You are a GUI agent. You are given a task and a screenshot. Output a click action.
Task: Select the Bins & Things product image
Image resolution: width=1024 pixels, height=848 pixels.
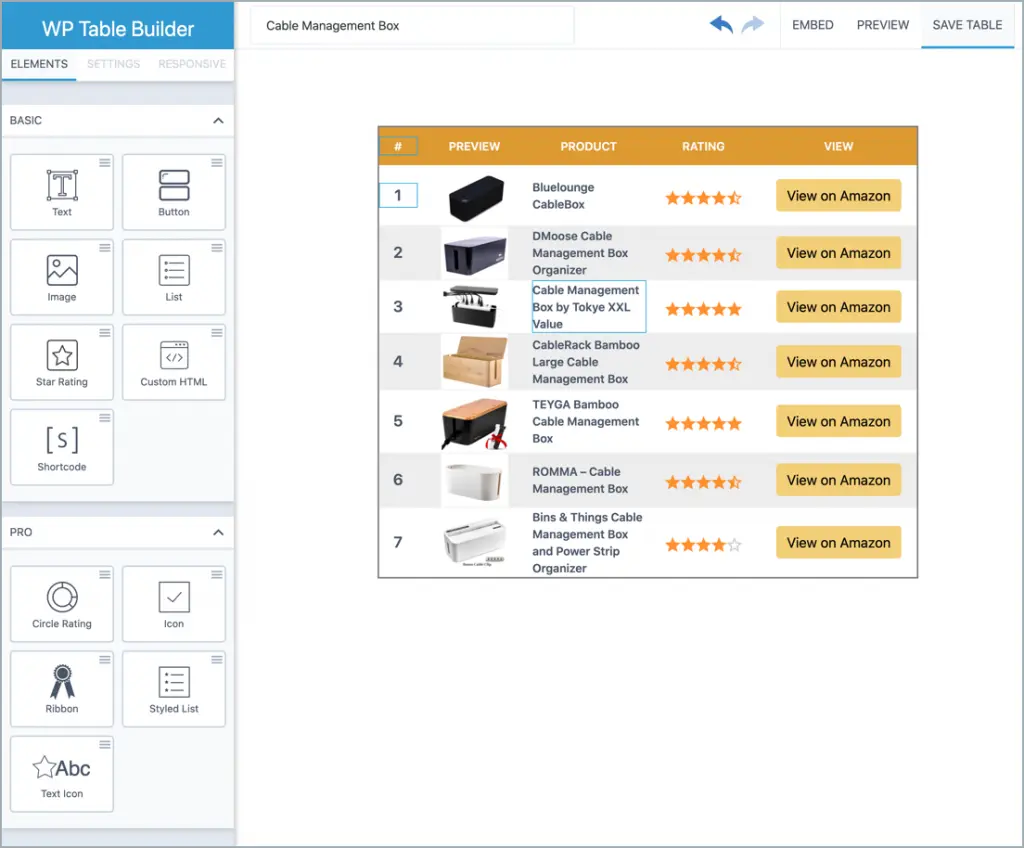(x=475, y=541)
